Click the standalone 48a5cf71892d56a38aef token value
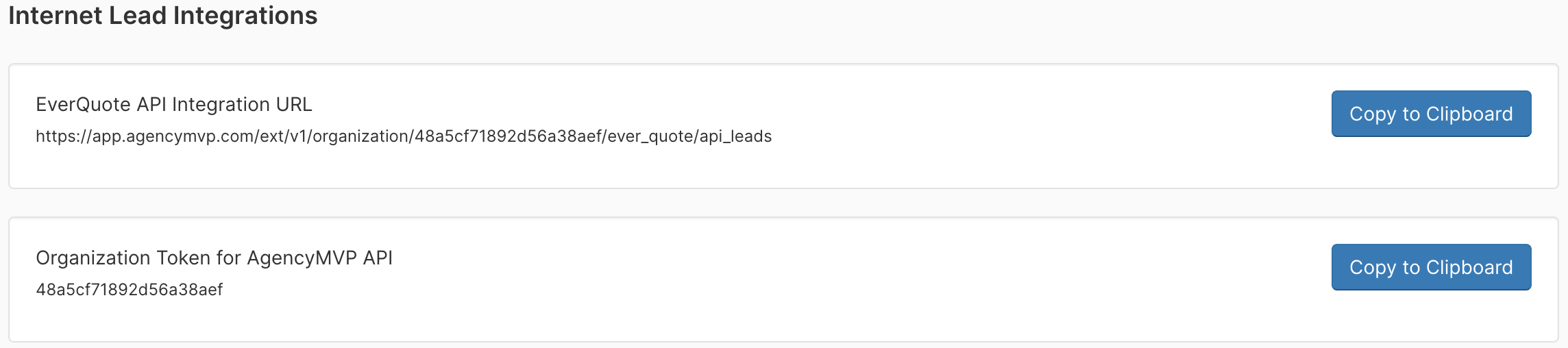1568x348 pixels. point(130,290)
